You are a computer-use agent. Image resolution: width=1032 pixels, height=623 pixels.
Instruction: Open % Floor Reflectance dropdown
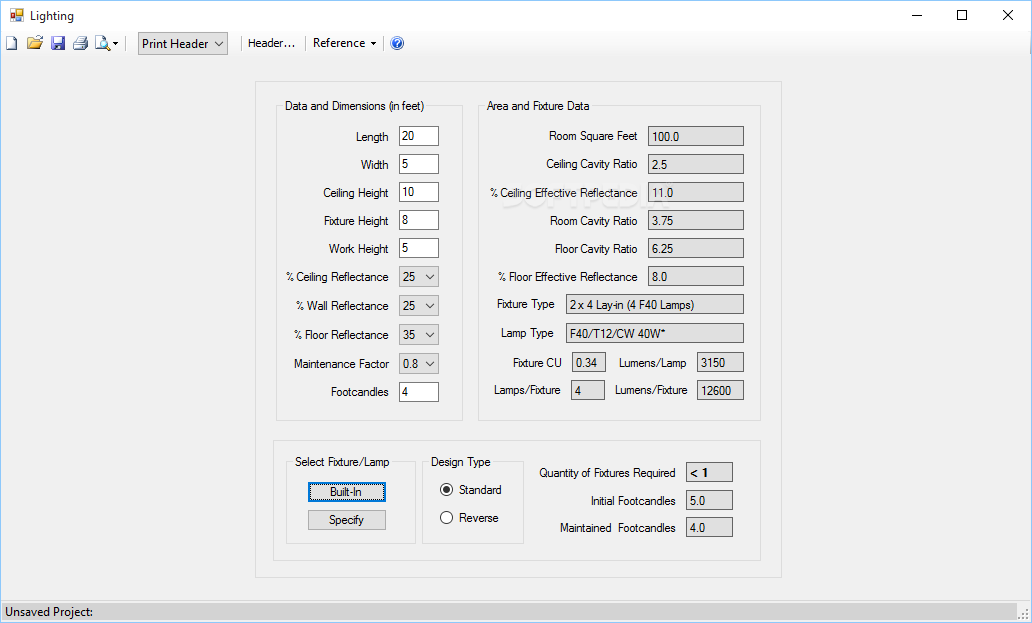[419, 335]
